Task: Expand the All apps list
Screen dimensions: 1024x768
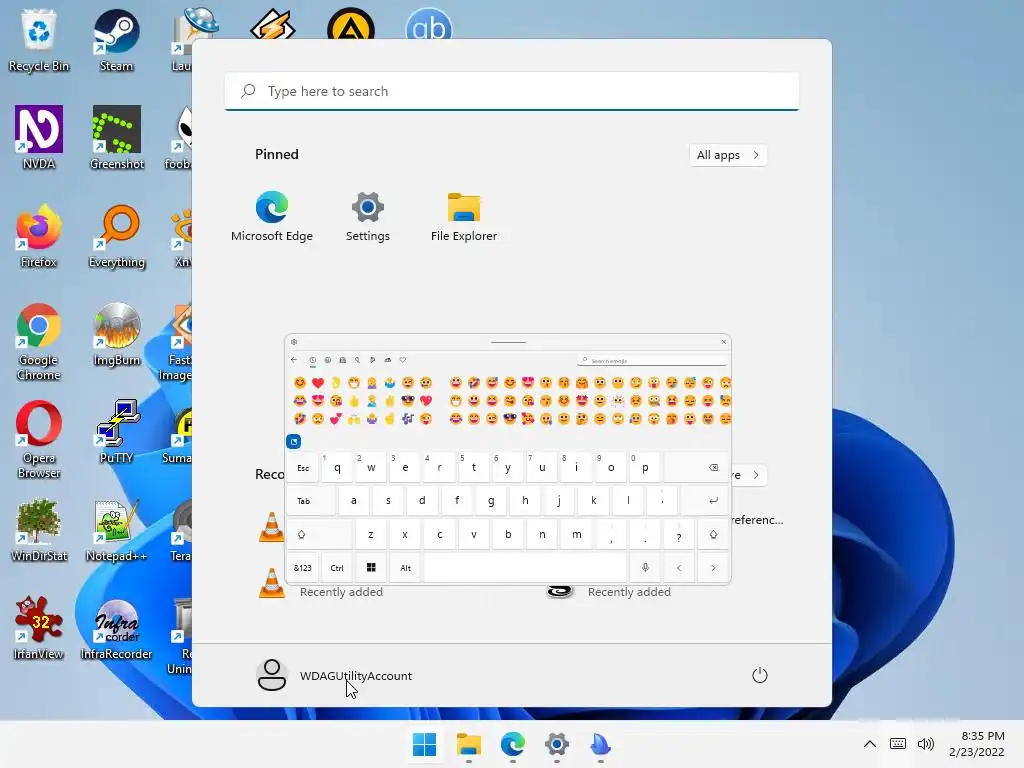Action: click(x=728, y=155)
